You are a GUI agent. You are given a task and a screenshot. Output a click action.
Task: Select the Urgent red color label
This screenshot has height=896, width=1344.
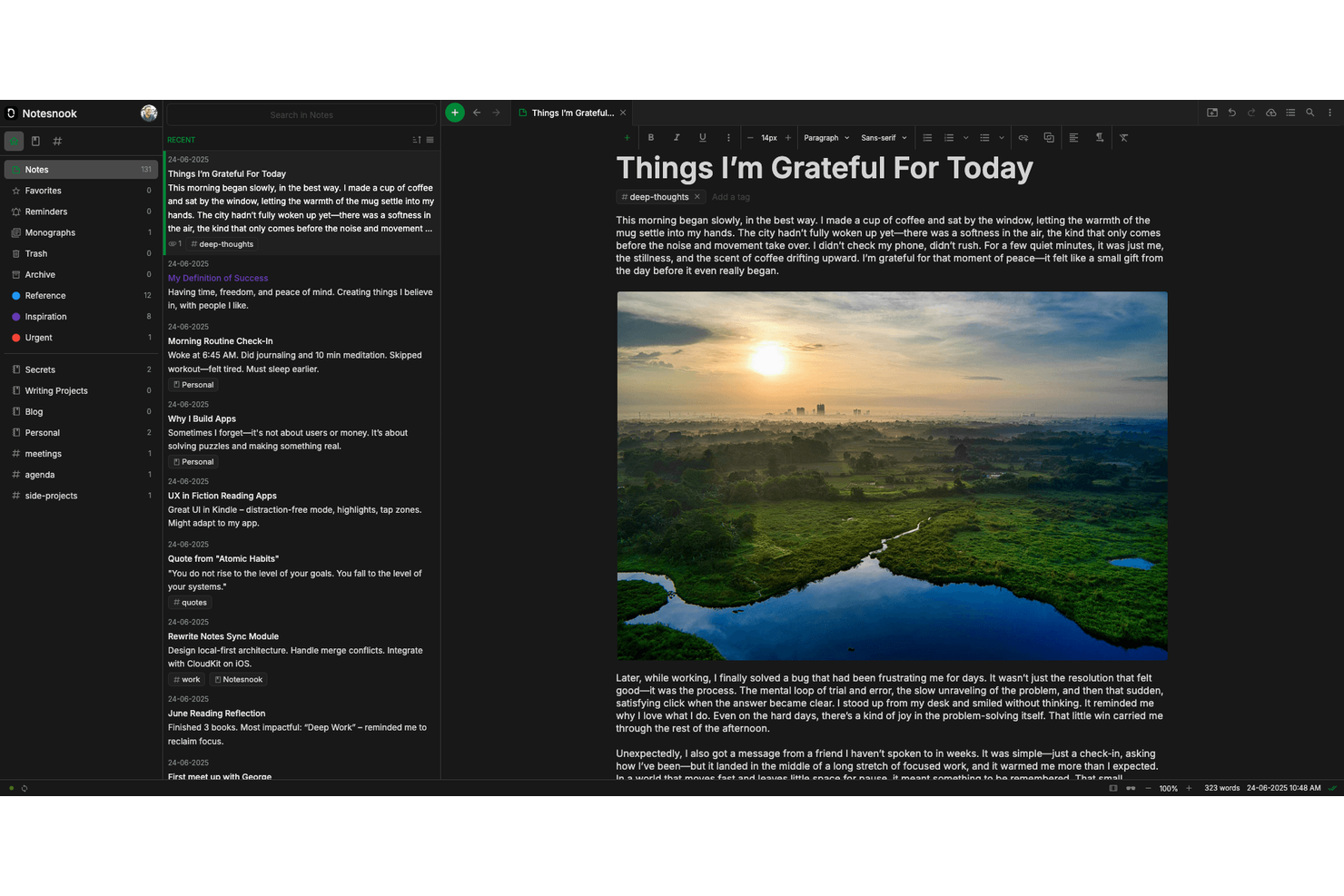tap(38, 338)
